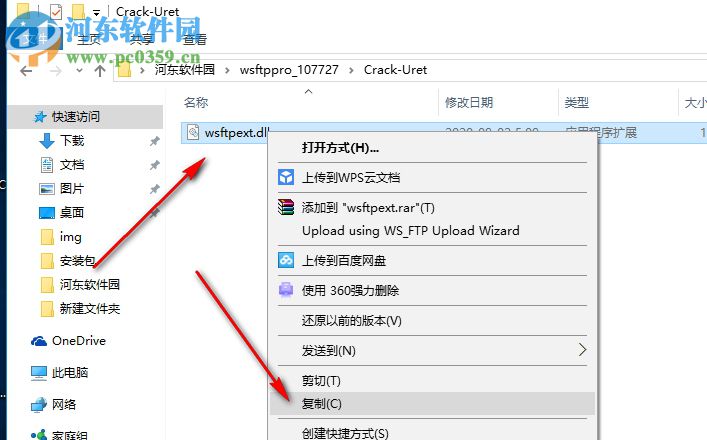
Task: Open the img folder in sidebar
Action: coord(70,237)
